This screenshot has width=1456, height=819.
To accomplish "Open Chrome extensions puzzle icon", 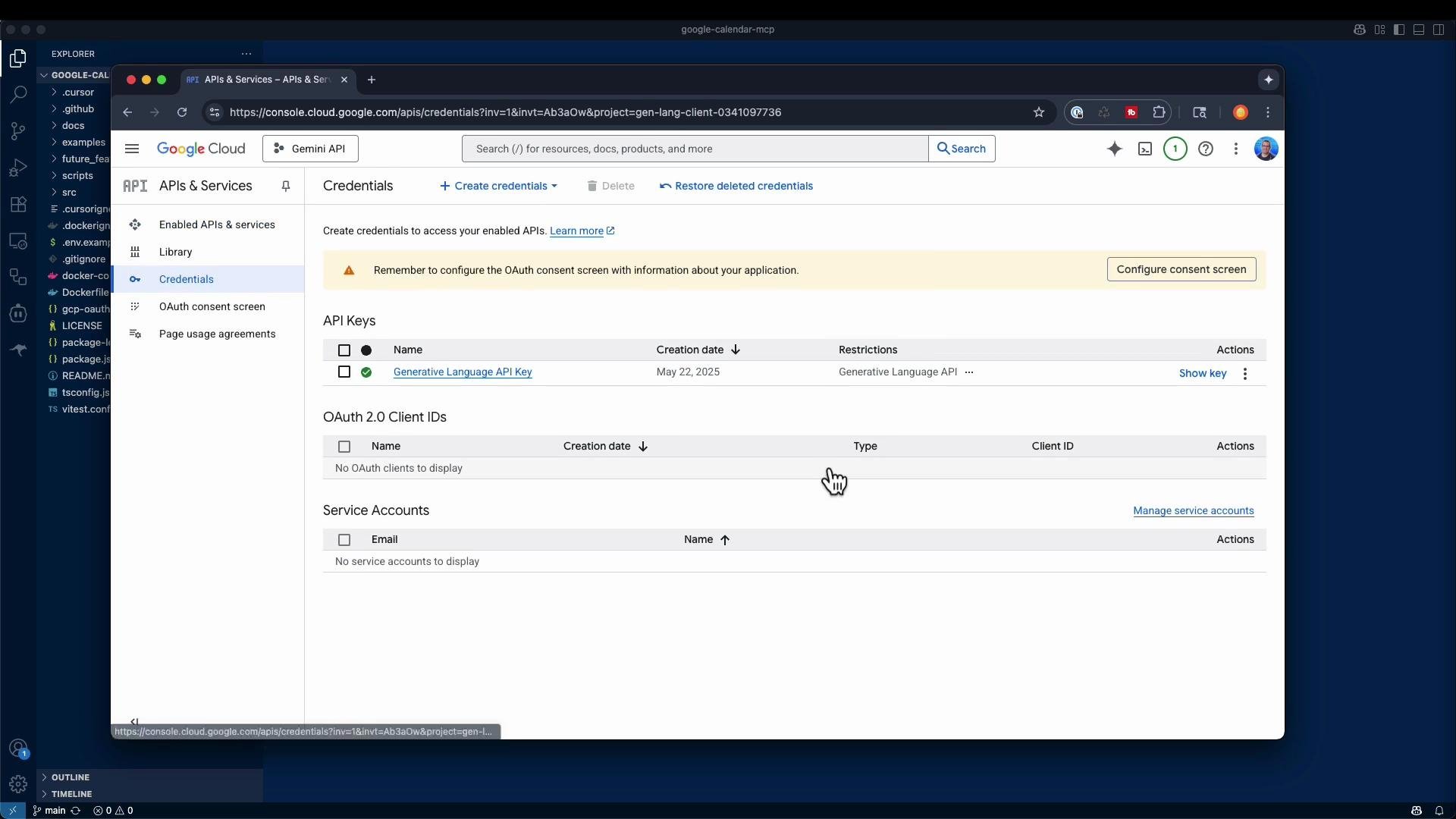I will click(1159, 112).
